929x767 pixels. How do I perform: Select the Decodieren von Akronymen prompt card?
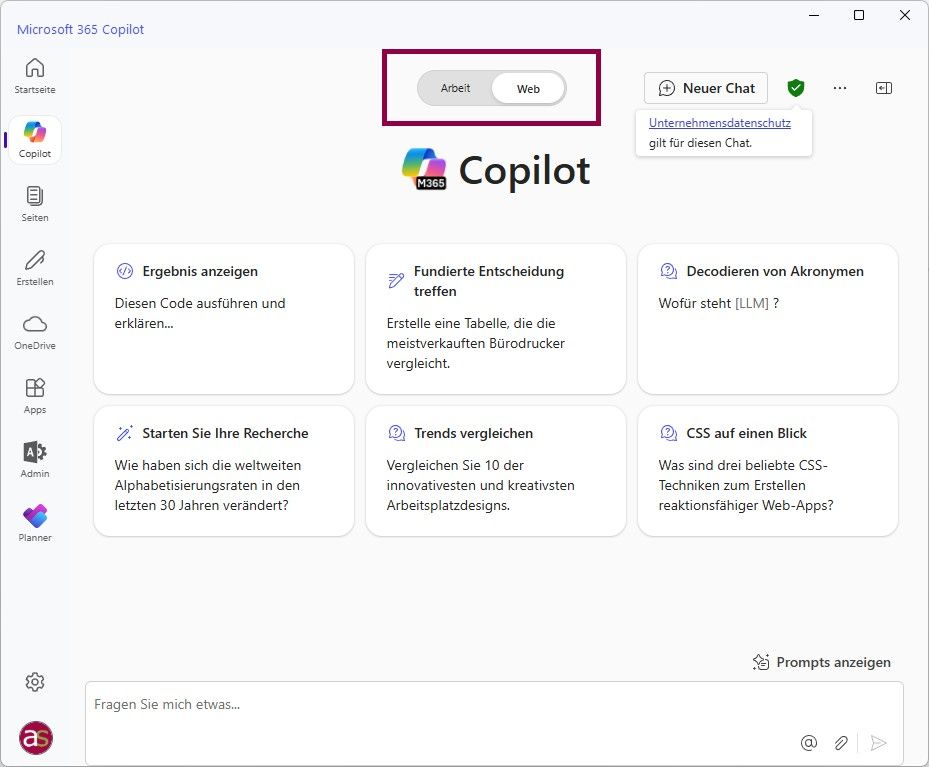[767, 318]
